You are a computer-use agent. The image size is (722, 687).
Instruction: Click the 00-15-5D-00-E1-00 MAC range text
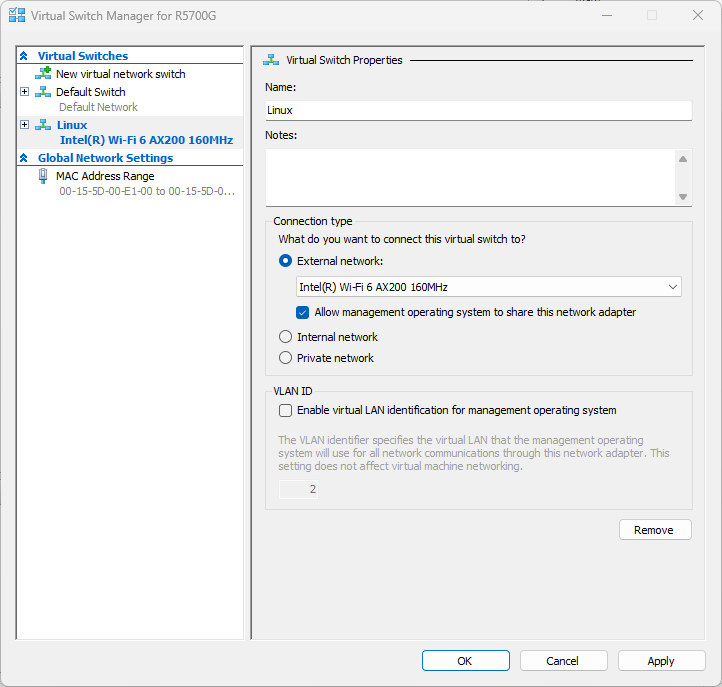[147, 191]
